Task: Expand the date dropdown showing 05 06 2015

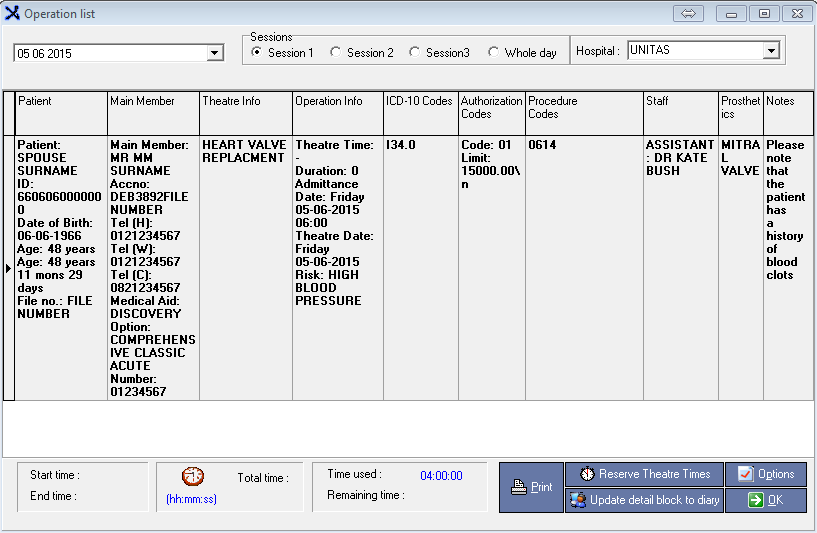Action: tap(215, 53)
